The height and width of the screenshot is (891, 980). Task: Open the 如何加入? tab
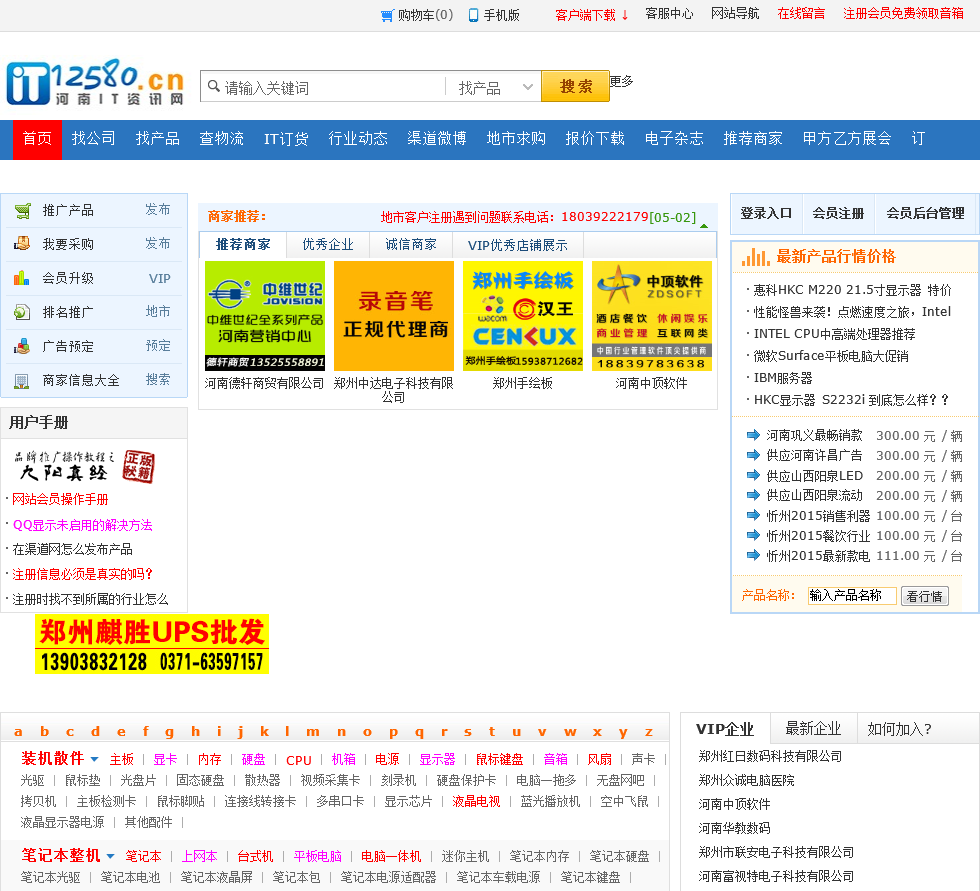click(x=899, y=729)
